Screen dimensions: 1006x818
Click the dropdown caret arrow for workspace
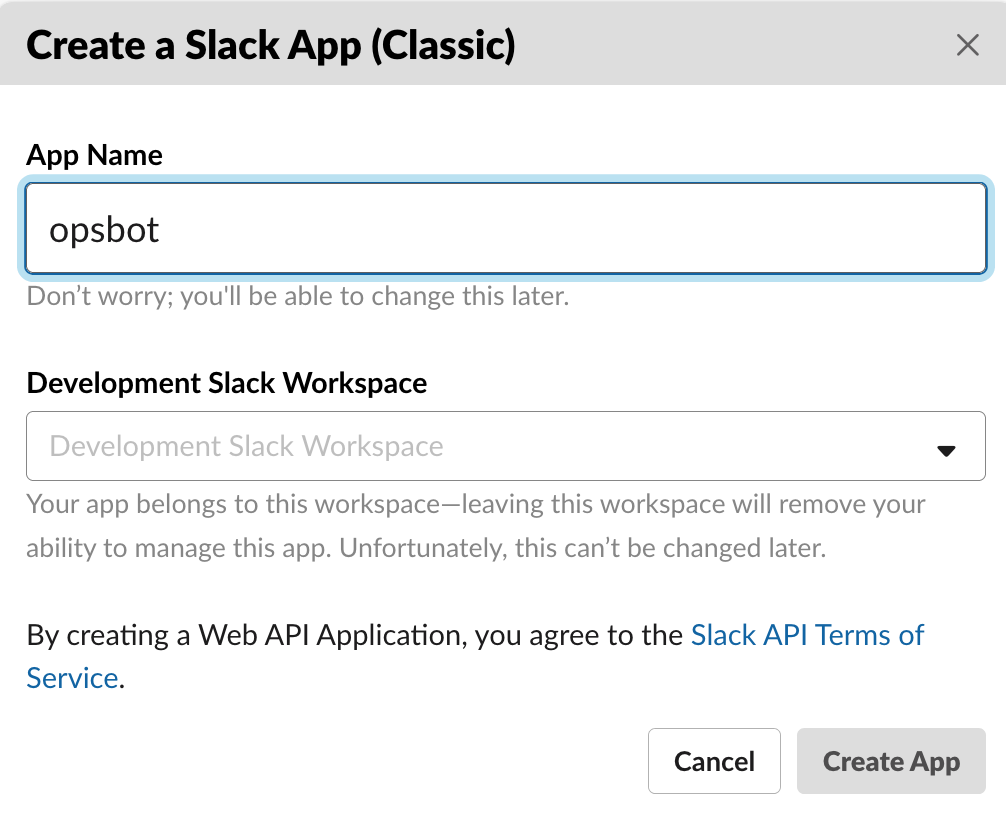(x=946, y=450)
